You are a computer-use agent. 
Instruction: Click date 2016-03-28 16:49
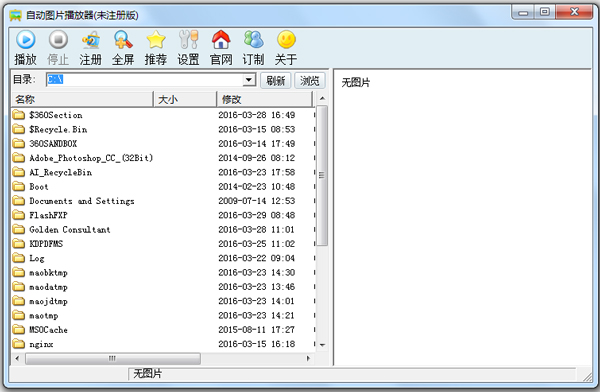[256, 115]
